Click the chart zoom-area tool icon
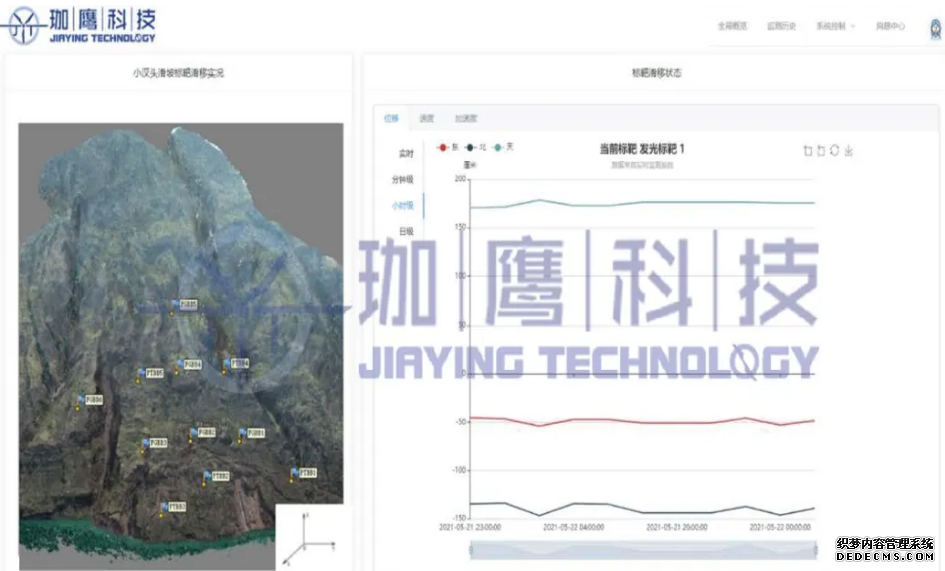Screen dimensions: 945x571 pyautogui.click(x=808, y=151)
